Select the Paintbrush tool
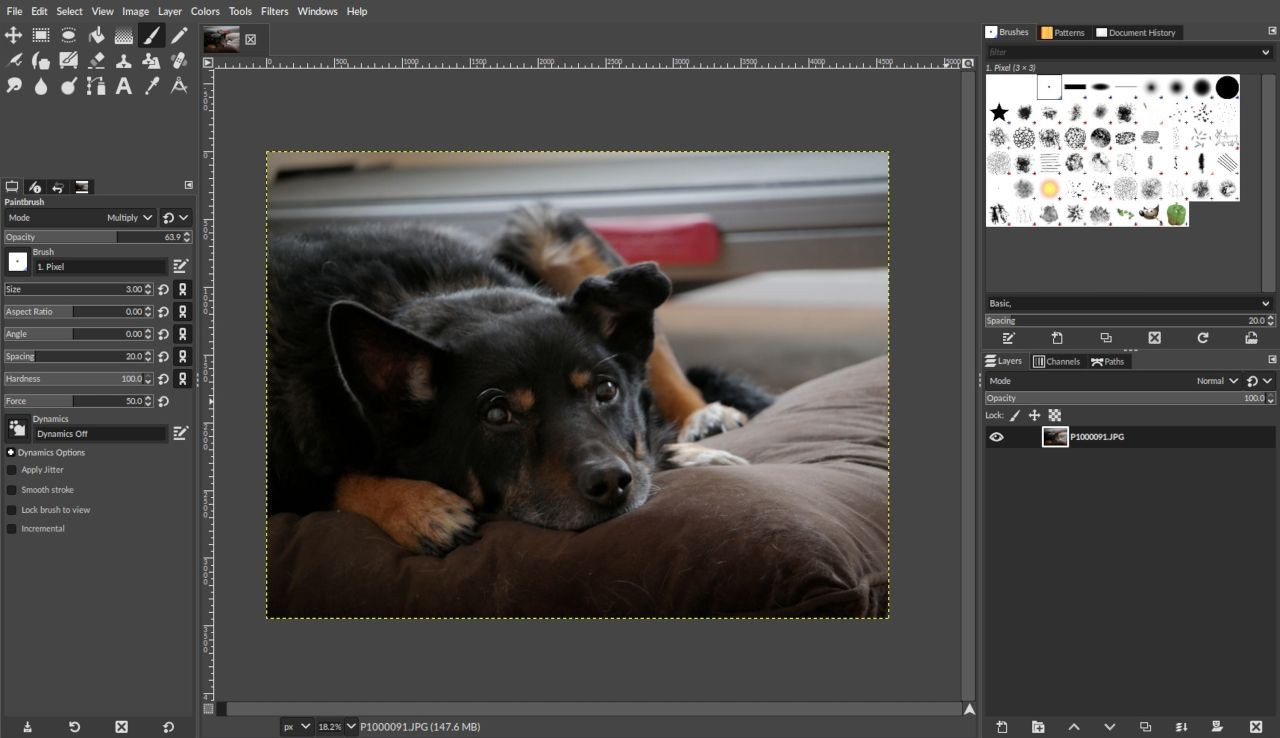1280x738 pixels. 151,35
